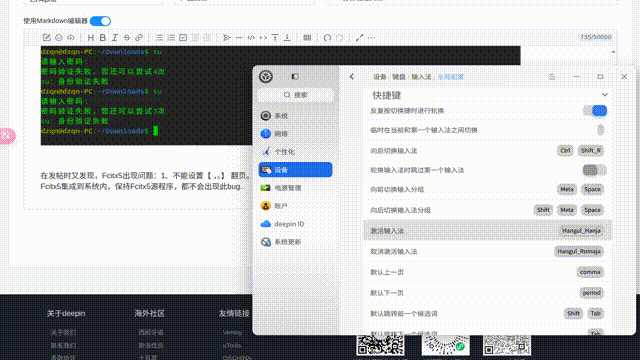
Task: Insert horizontal line with dash icon
Action: 239,38
